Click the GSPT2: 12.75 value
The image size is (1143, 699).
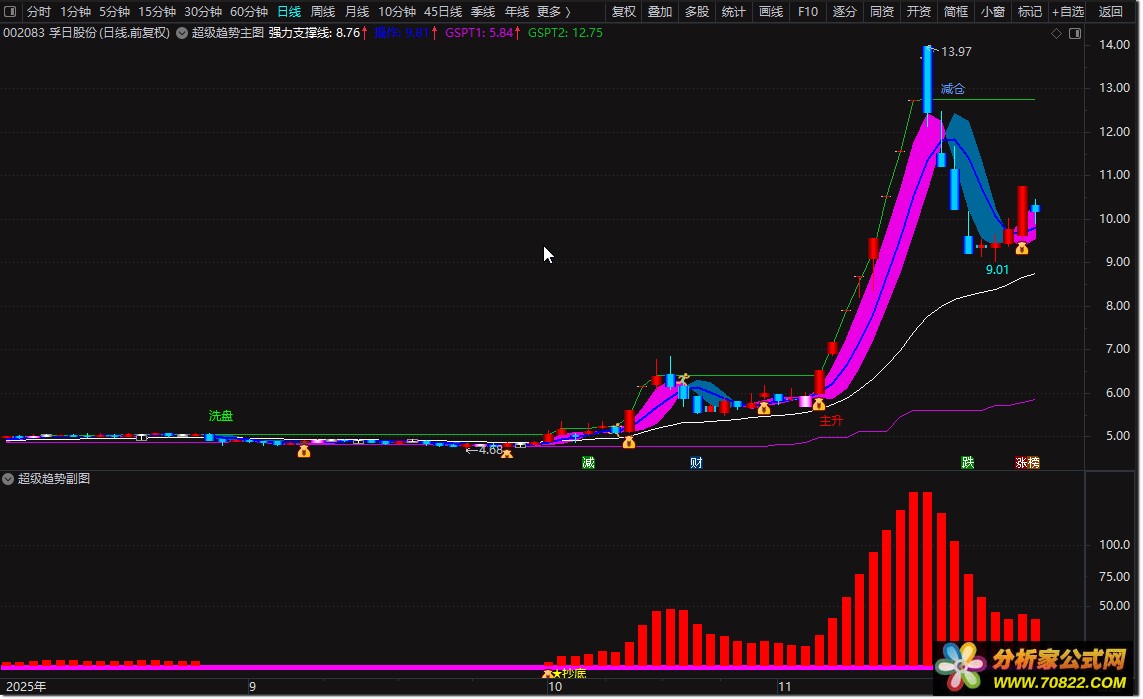tap(565, 33)
